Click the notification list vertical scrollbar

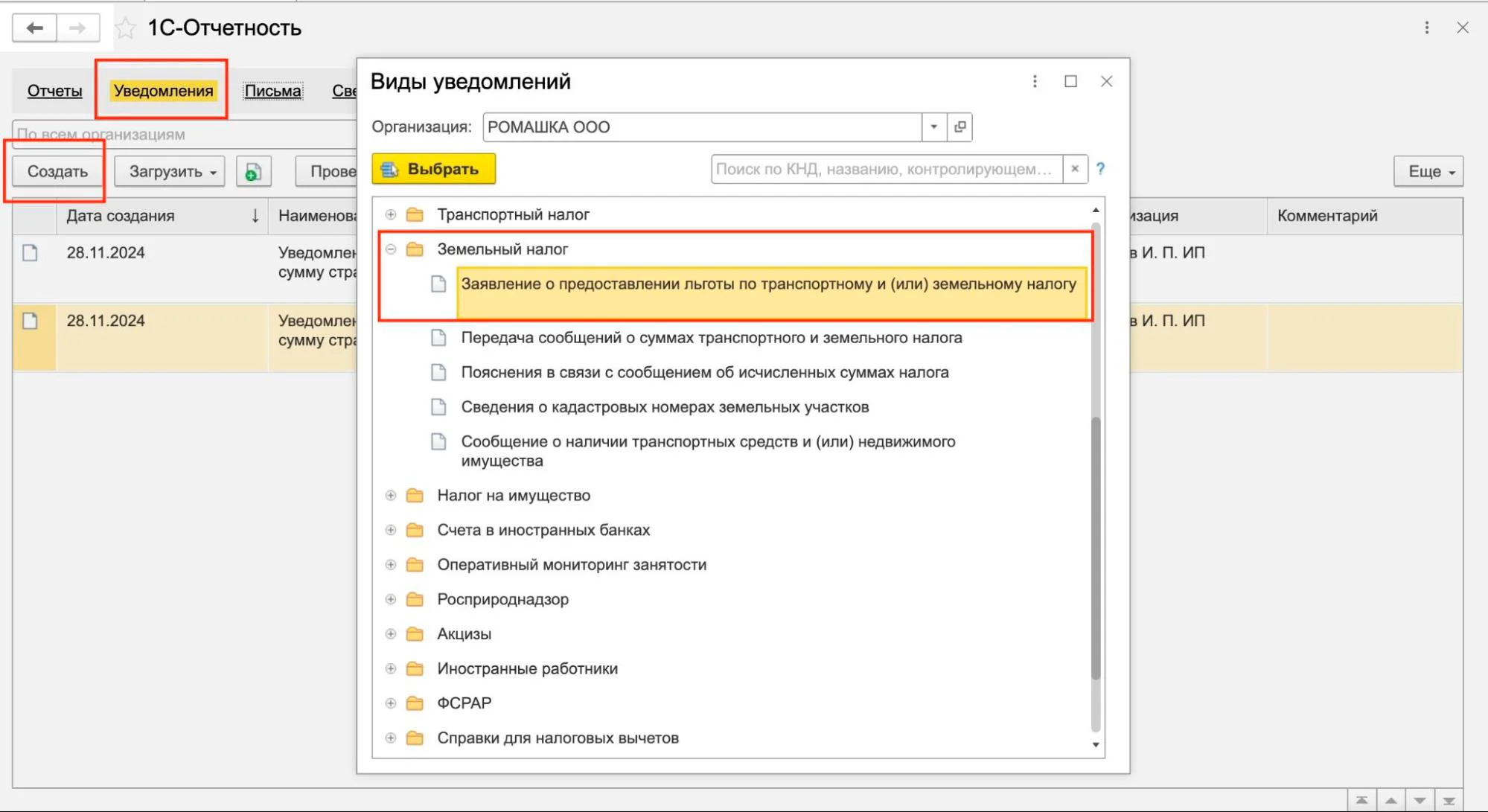click(x=1095, y=549)
